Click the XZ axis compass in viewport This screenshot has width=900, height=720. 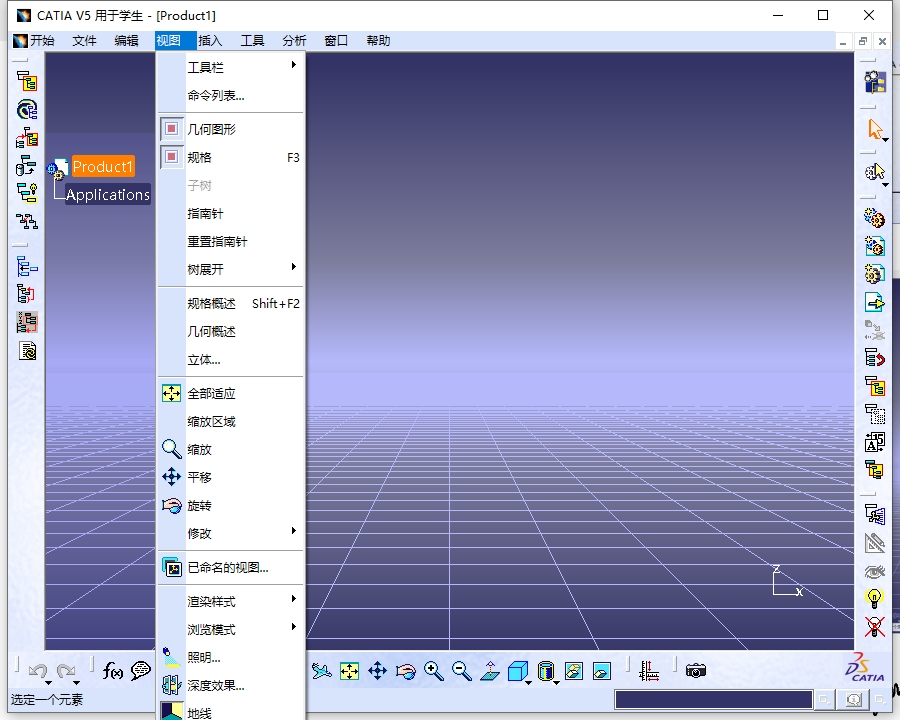click(787, 582)
